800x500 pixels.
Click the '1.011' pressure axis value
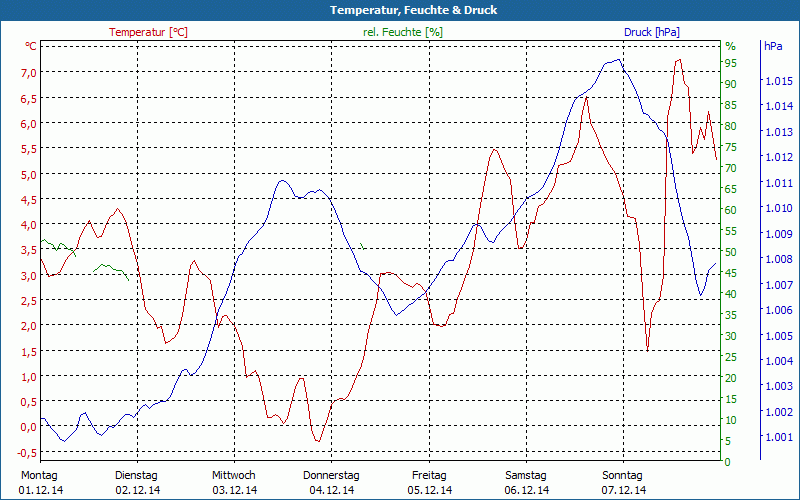tap(780, 183)
